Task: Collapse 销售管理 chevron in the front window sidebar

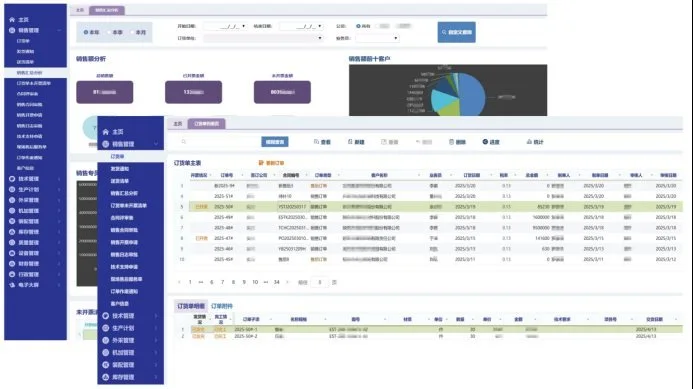Action: [x=156, y=144]
